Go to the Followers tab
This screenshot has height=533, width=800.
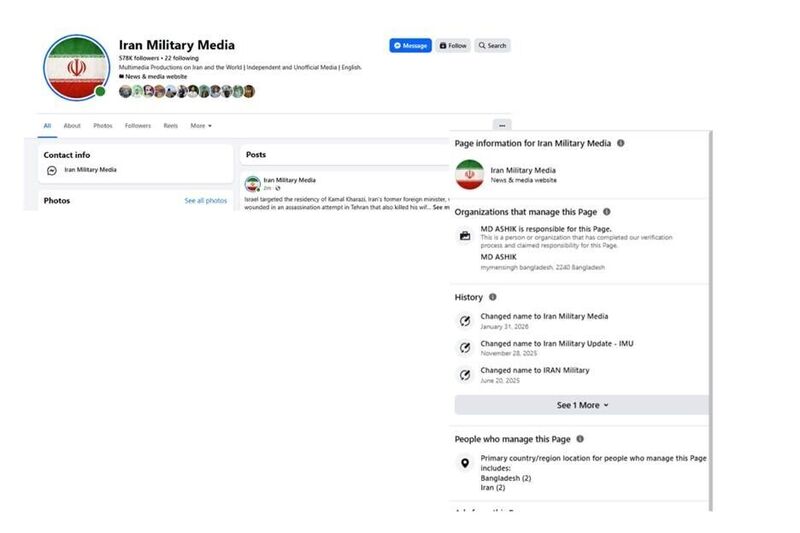pyautogui.click(x=138, y=126)
